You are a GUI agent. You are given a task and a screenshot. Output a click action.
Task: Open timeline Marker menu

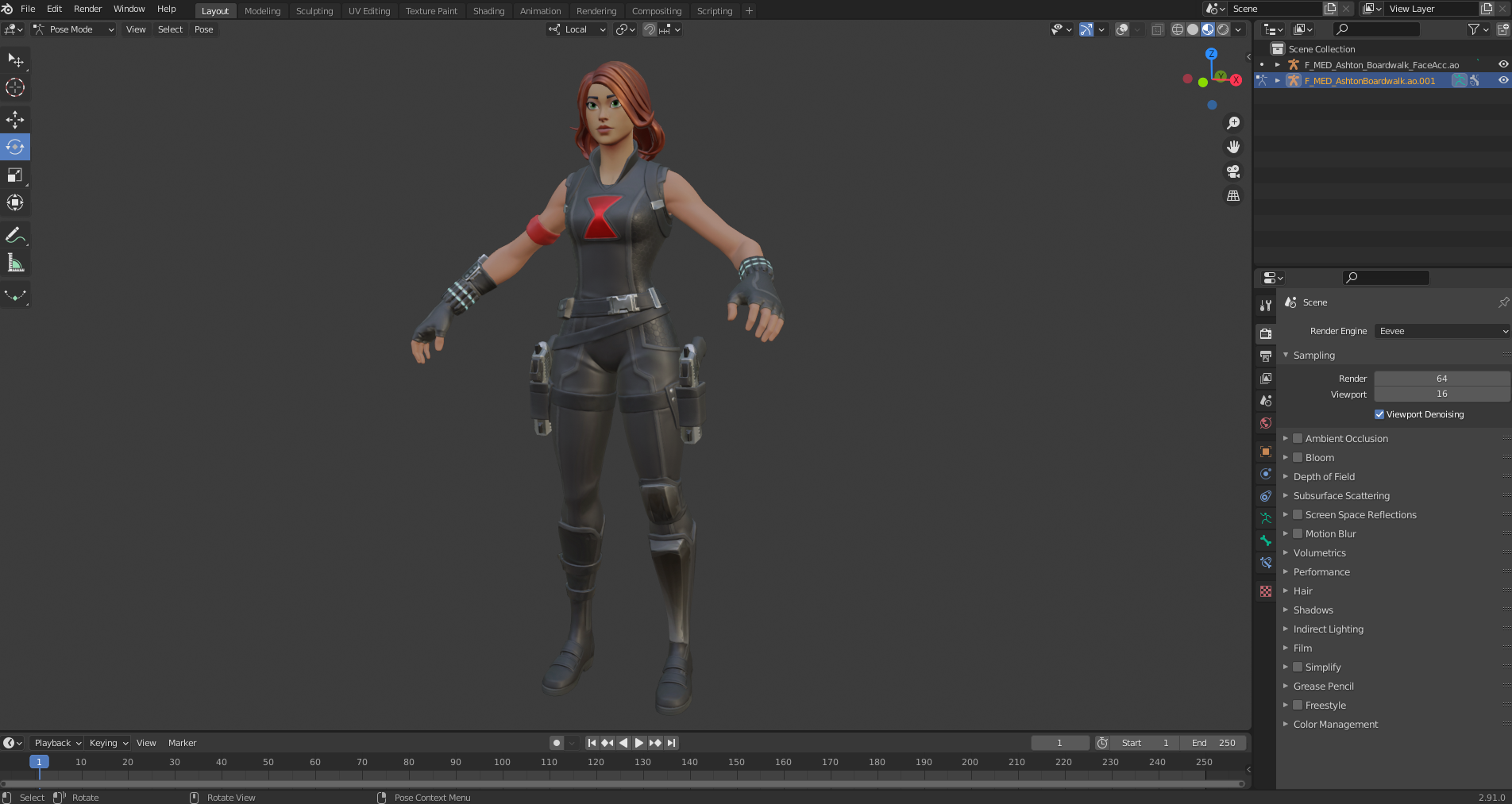click(182, 743)
